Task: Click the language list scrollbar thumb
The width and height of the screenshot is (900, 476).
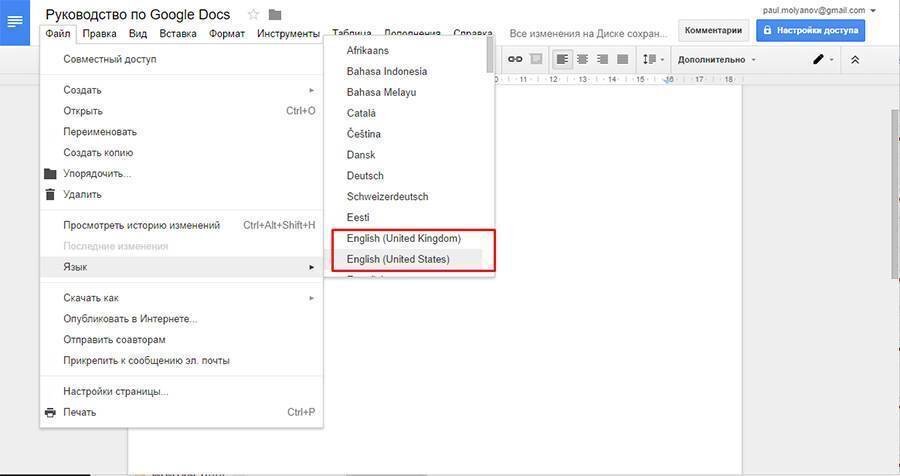Action: [x=490, y=55]
